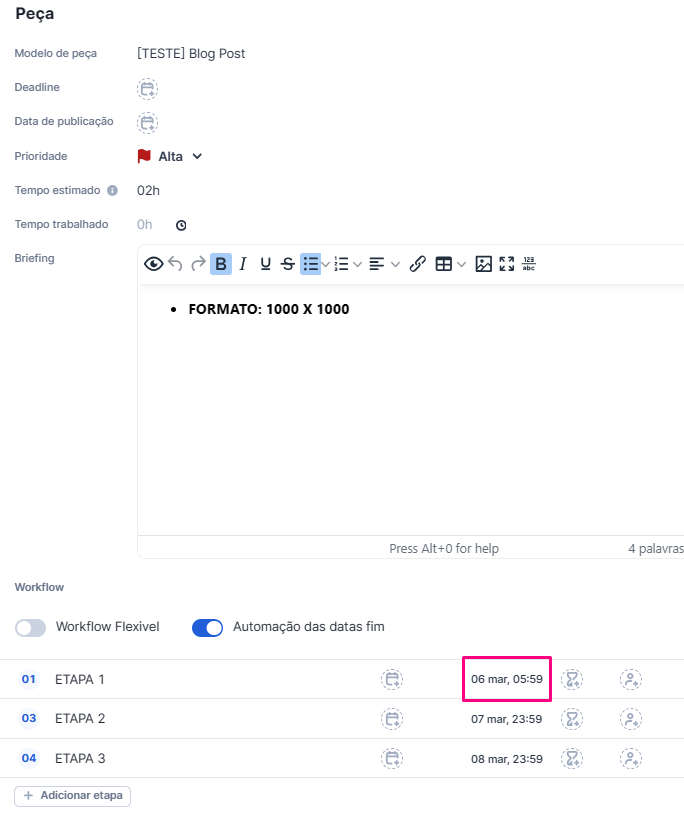Click the red priority flag icon
Screen dimensions: 684x814
(144, 156)
